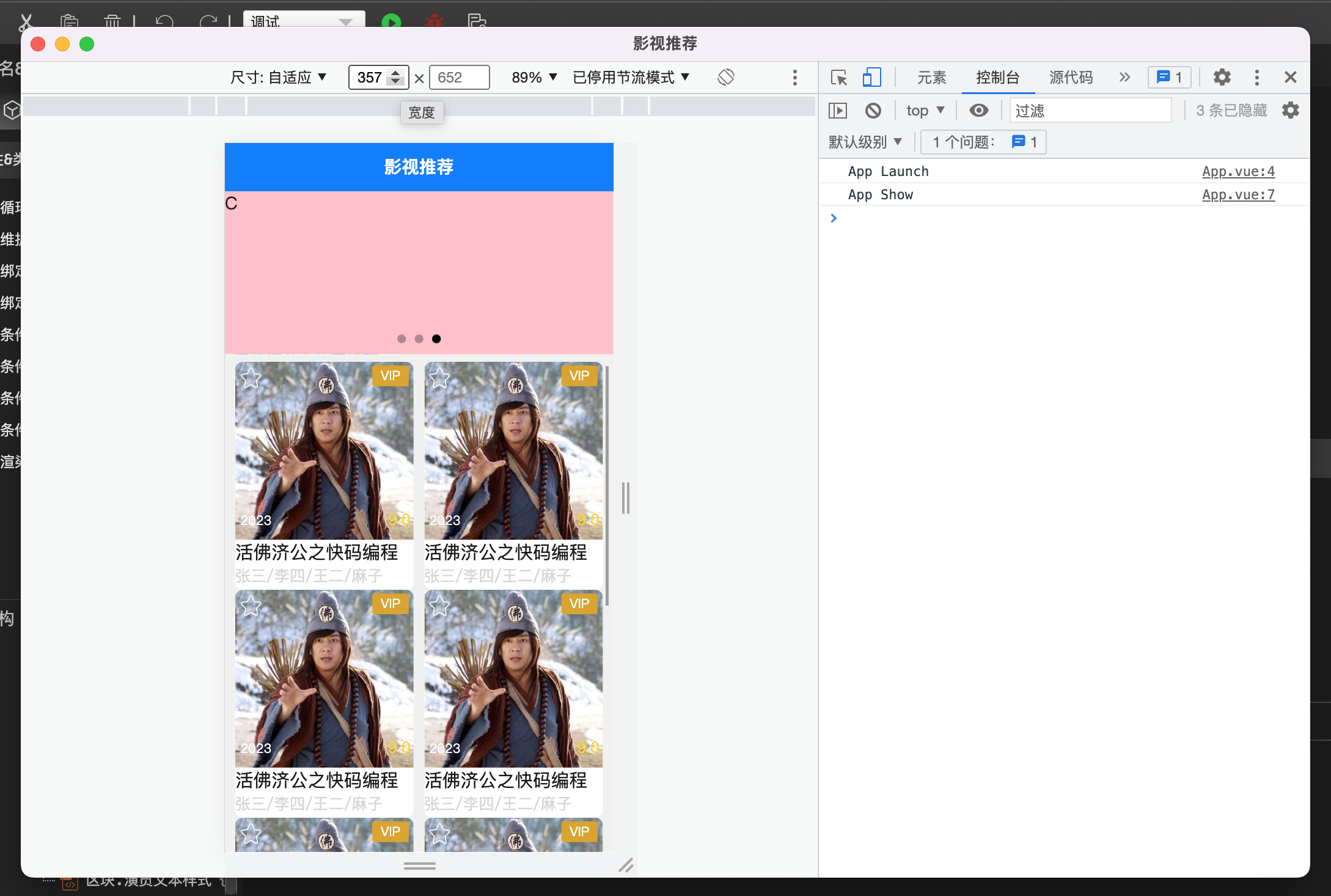Screen dimensions: 1331x896
Task: Open the 尺寸: 自适应 dimensions dropdown
Action: [278, 78]
